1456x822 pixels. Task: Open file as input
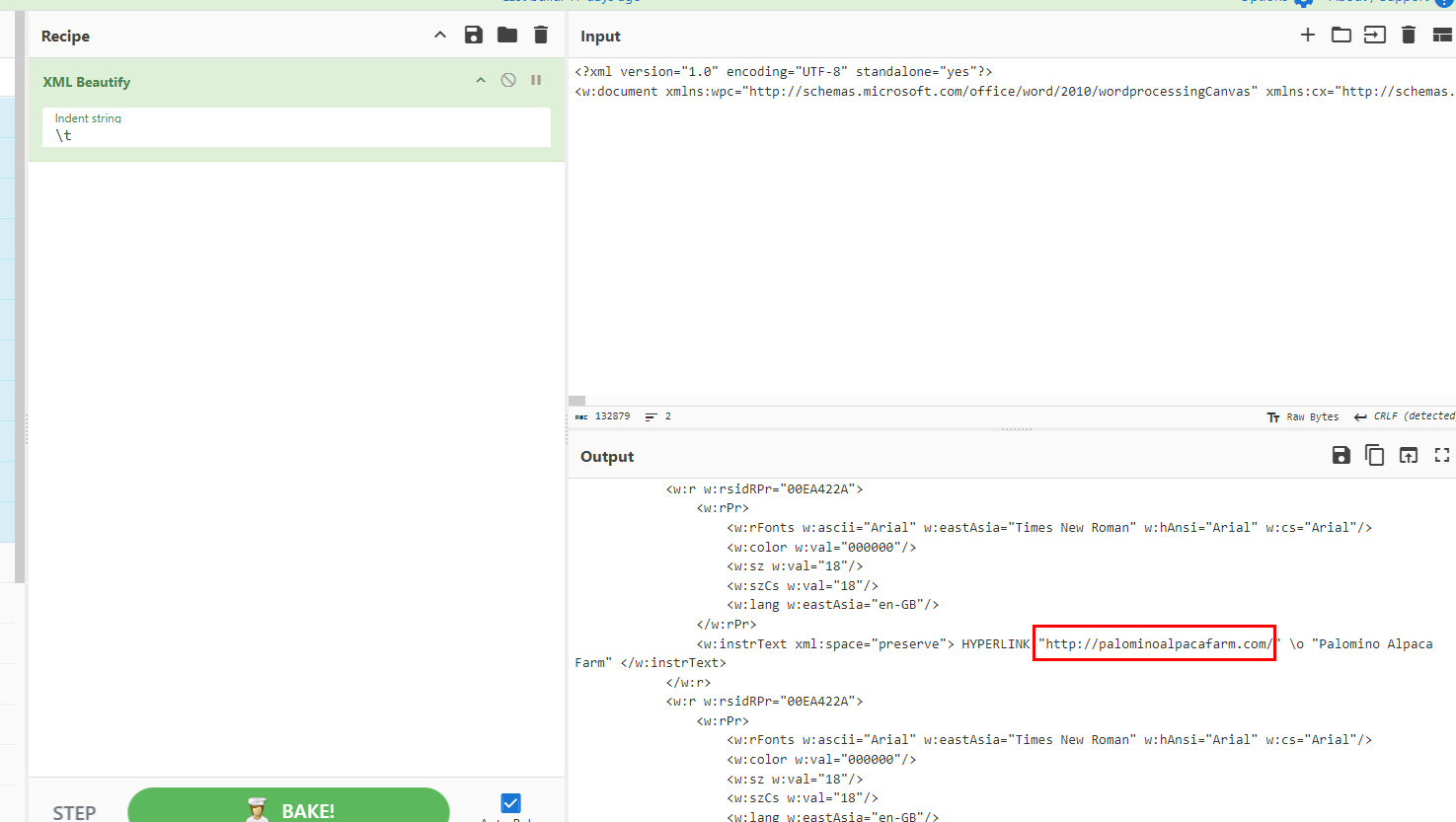(1375, 36)
